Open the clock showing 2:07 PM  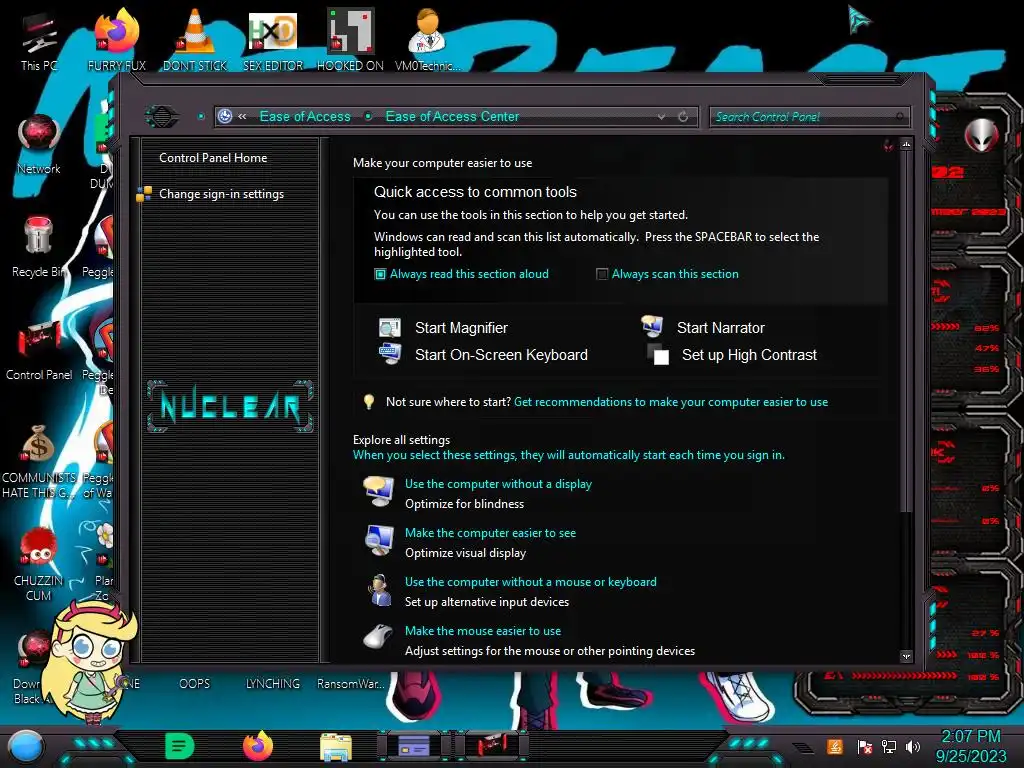(971, 746)
